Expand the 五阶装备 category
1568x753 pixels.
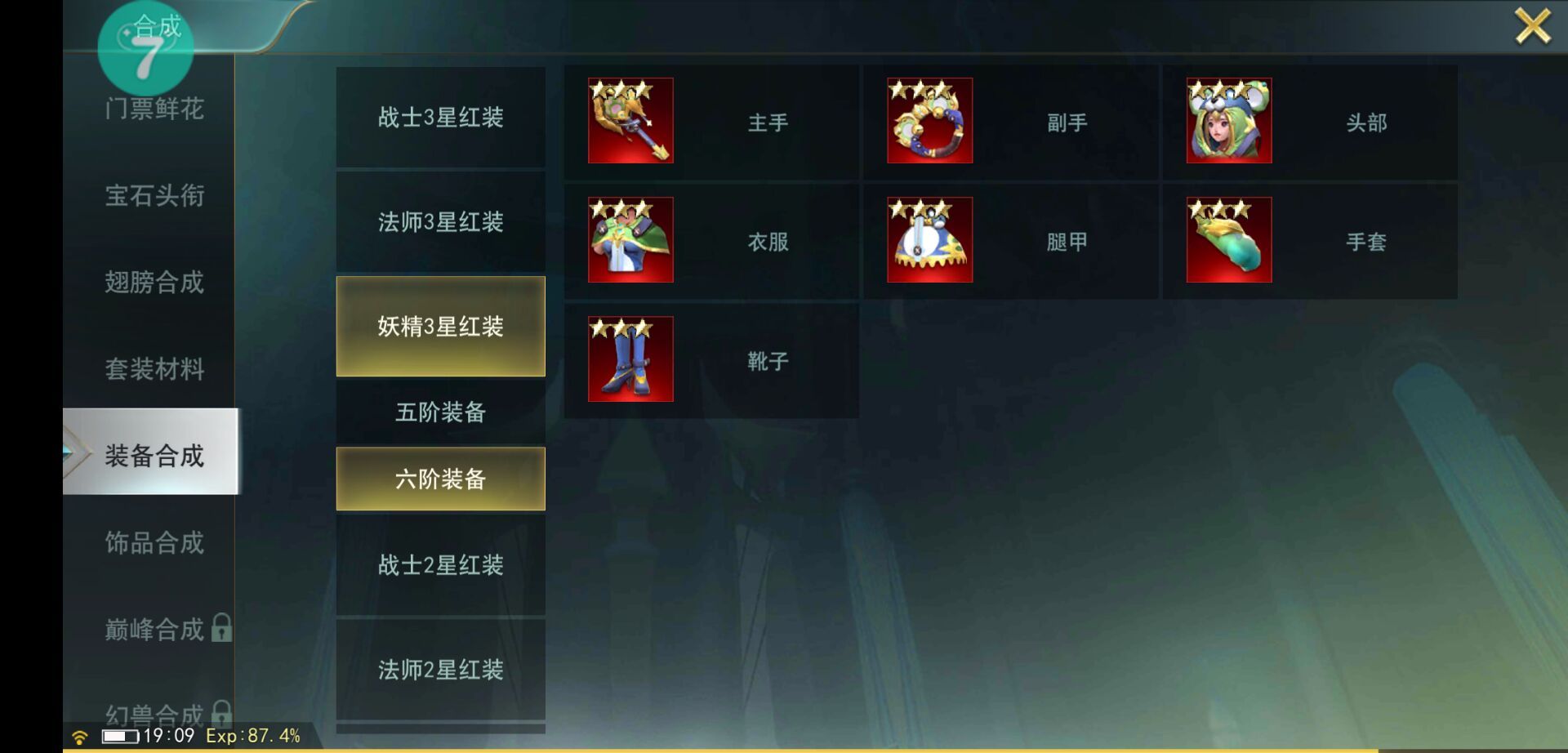tap(441, 412)
